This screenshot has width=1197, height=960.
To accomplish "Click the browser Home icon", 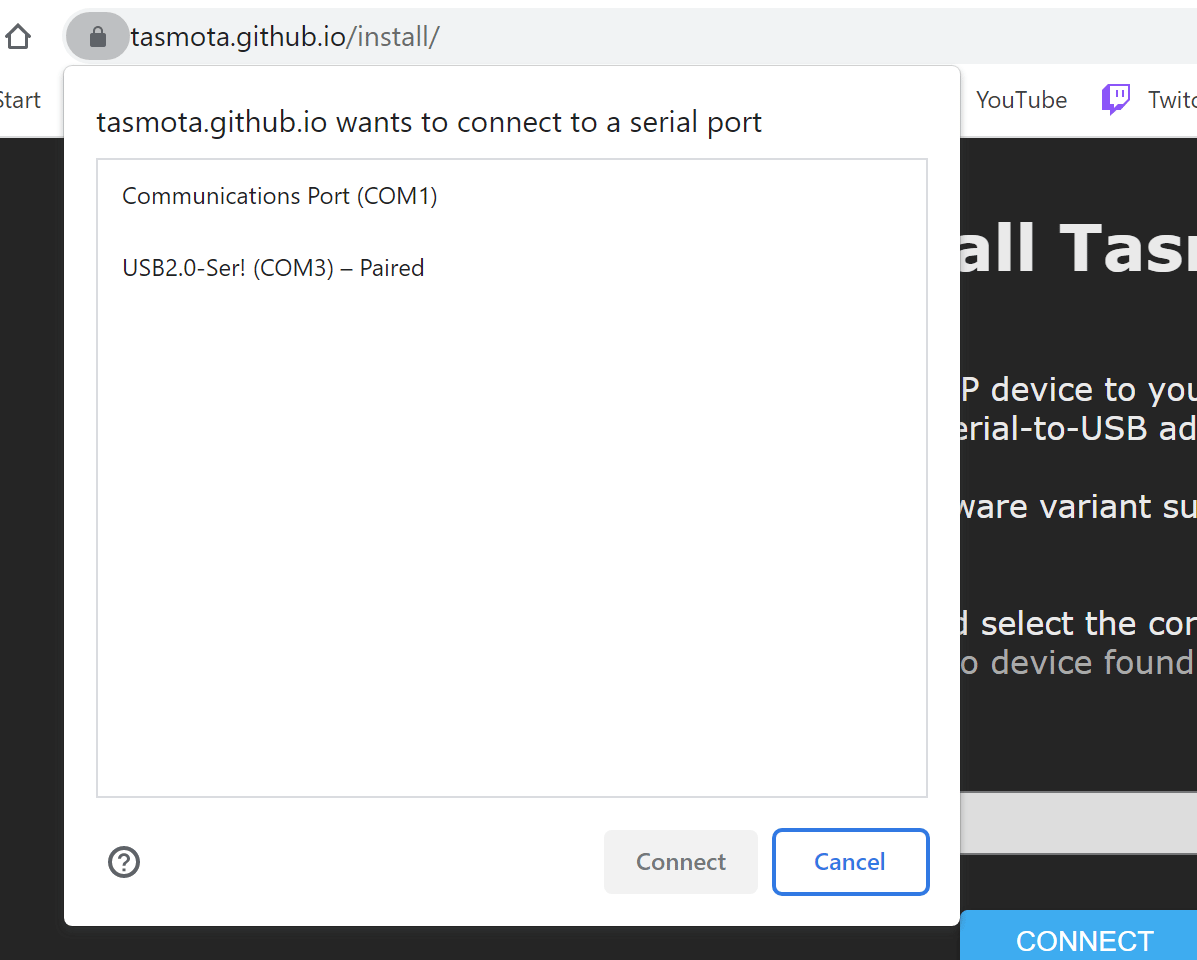I will pyautogui.click(x=17, y=36).
